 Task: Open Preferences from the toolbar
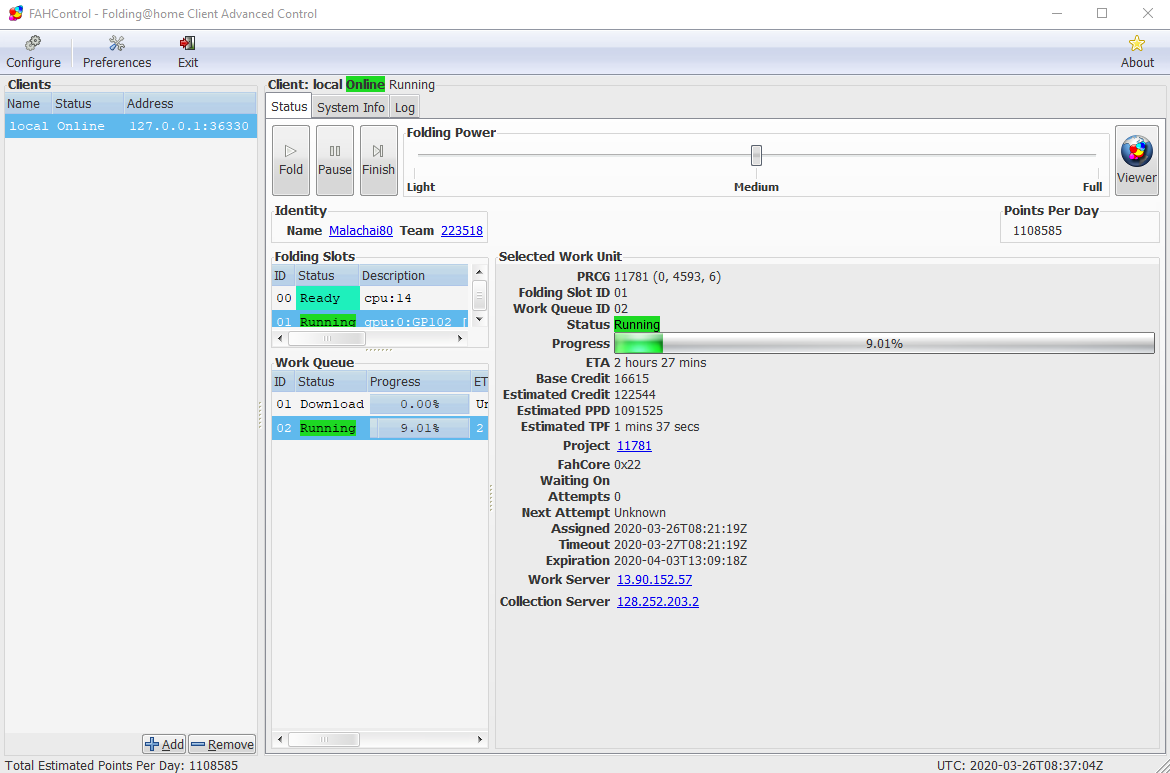click(117, 44)
